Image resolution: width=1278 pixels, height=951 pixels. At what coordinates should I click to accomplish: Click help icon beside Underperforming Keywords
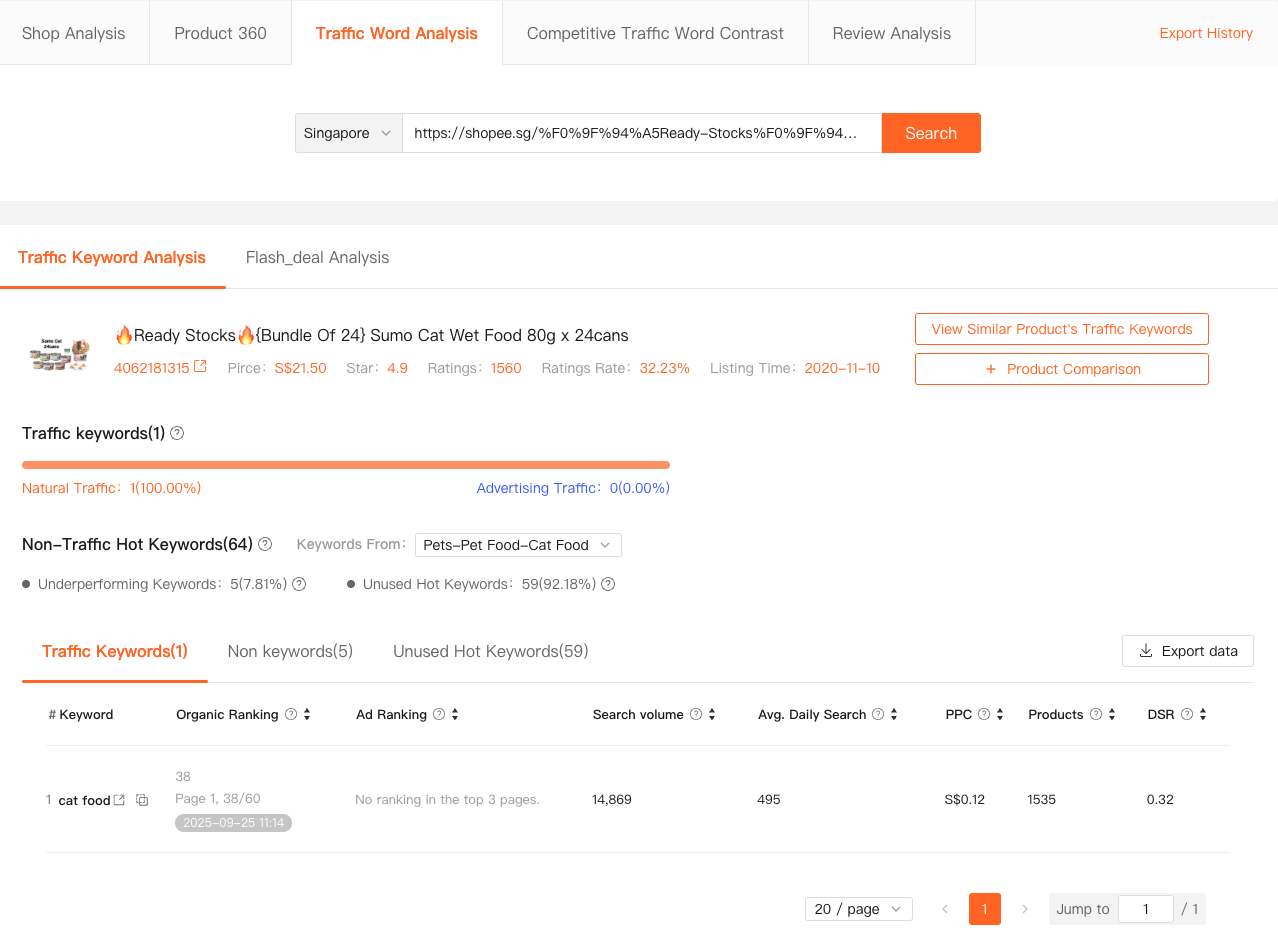click(x=298, y=584)
